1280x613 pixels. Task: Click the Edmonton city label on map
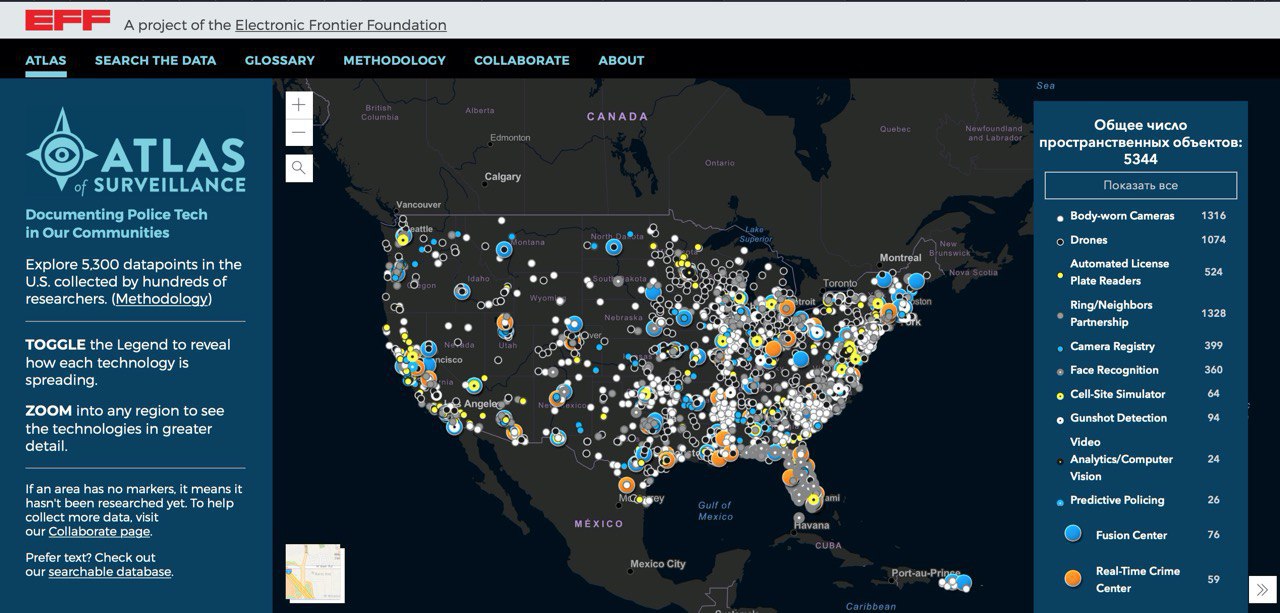[x=511, y=138]
